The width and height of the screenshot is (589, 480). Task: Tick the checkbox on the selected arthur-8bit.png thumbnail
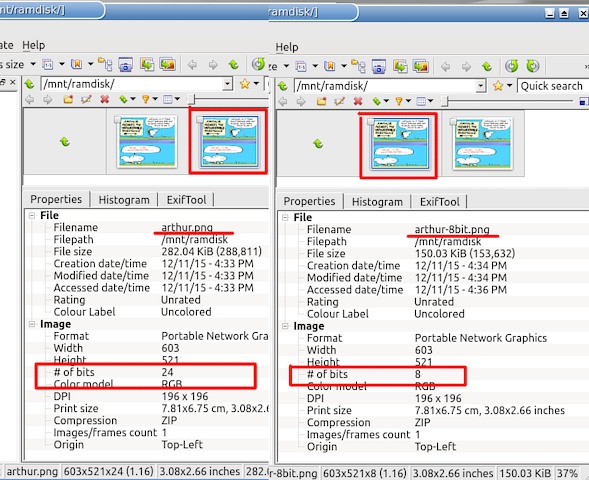click(371, 122)
